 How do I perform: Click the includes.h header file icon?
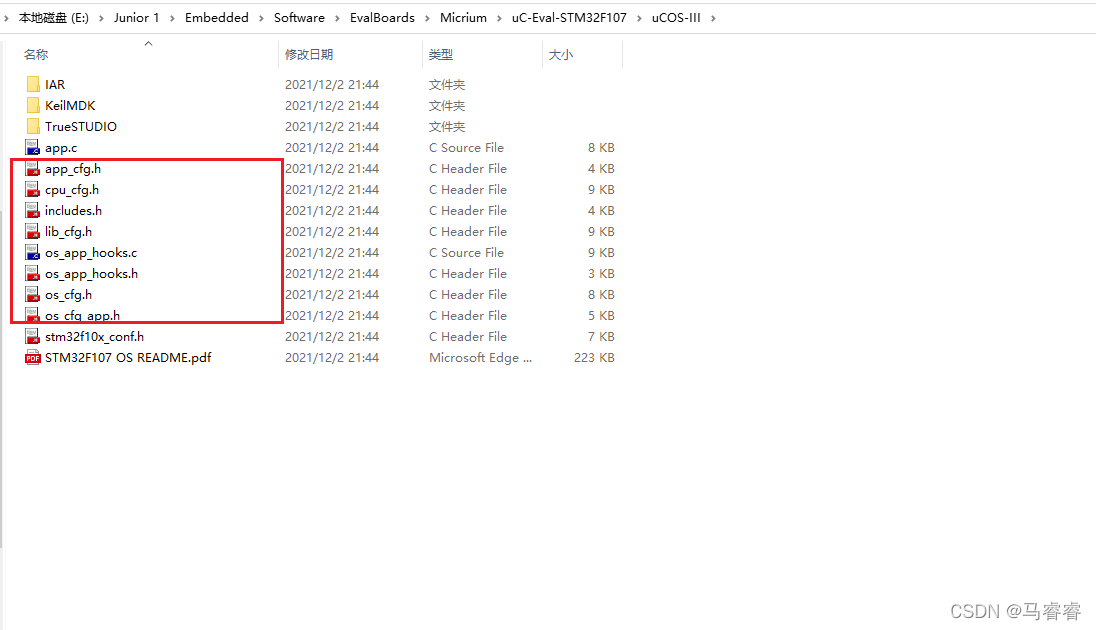click(33, 210)
